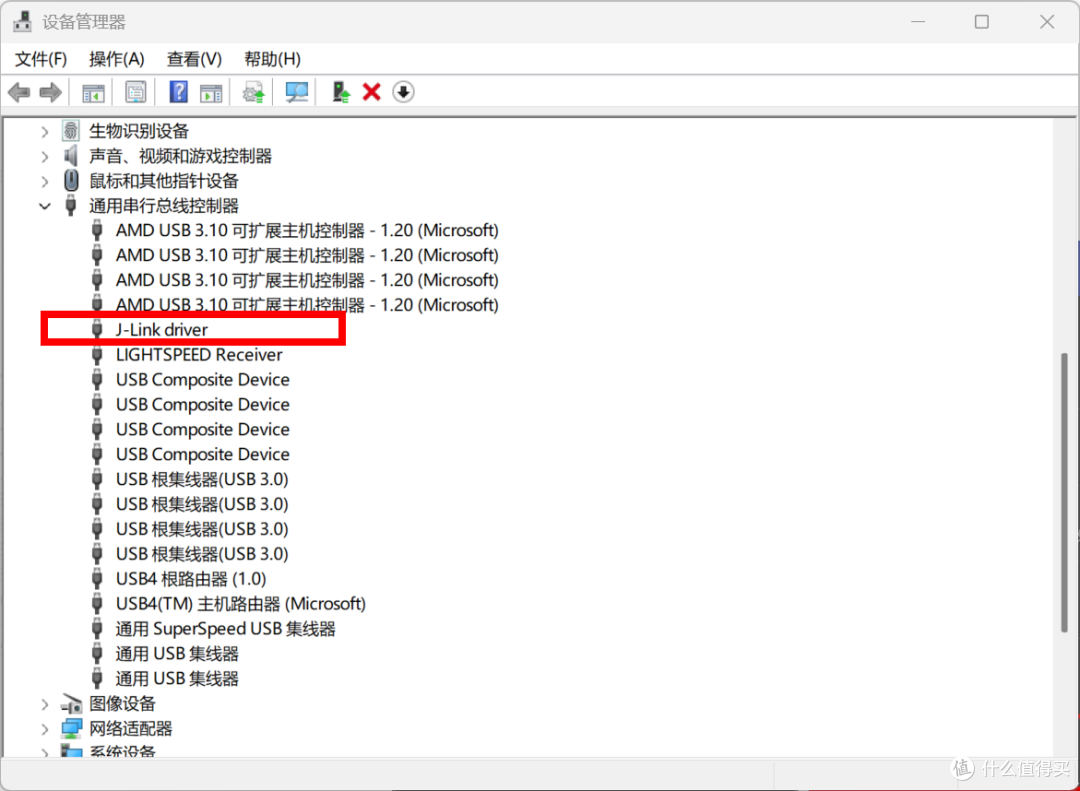Click the Device Manager title bar icon

(x=22, y=22)
